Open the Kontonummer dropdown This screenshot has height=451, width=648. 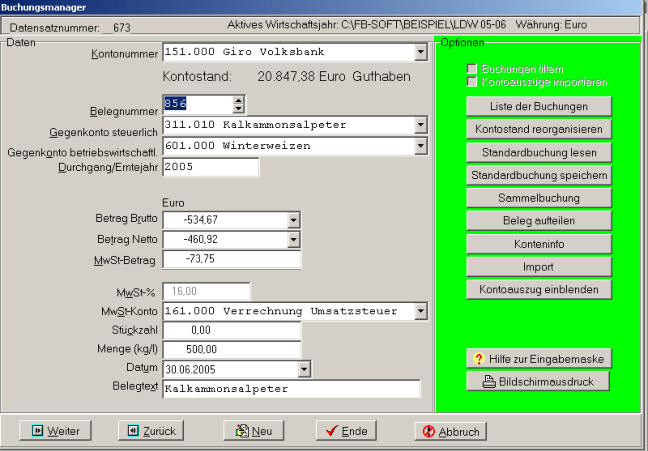coord(421,52)
